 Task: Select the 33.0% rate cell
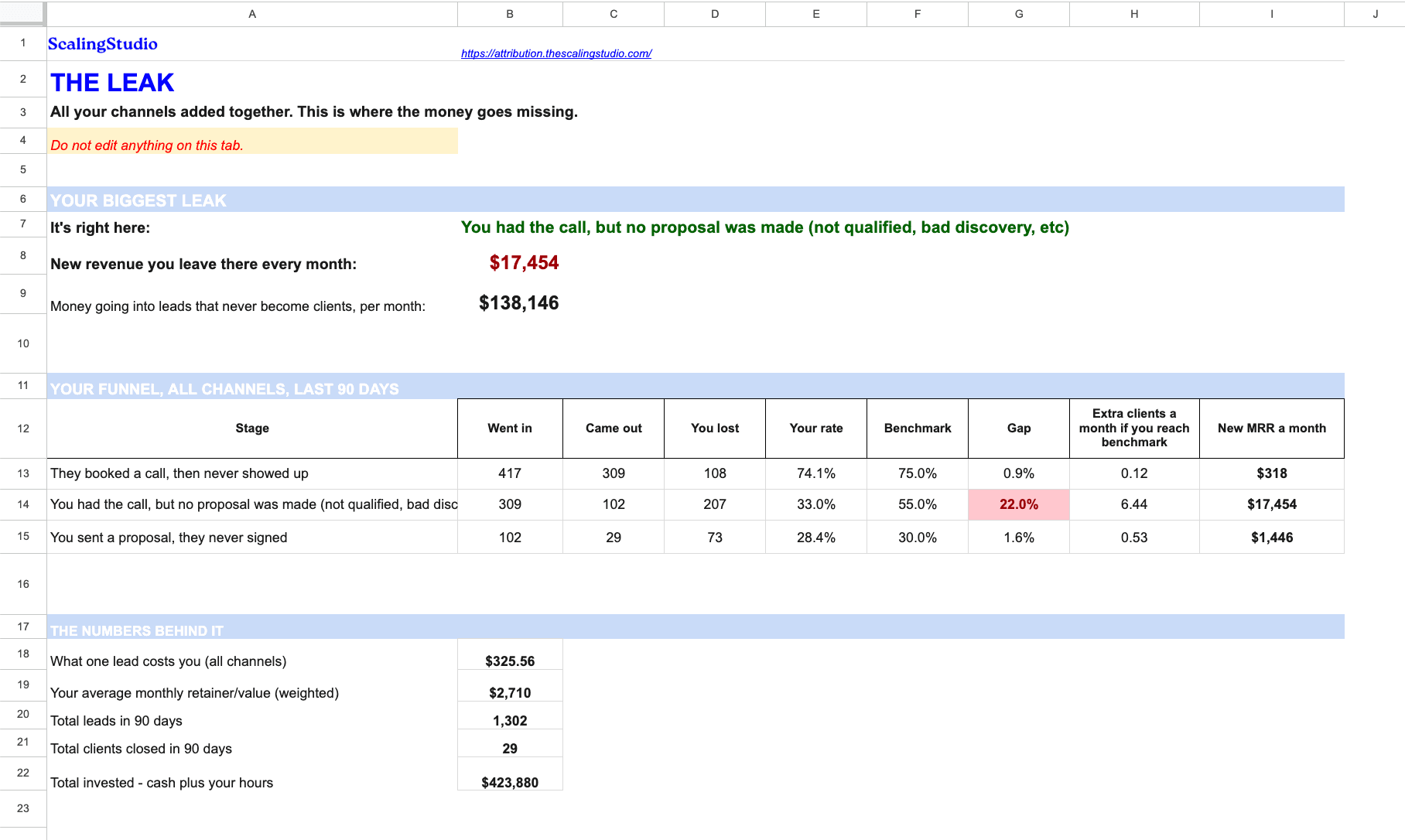pos(816,504)
